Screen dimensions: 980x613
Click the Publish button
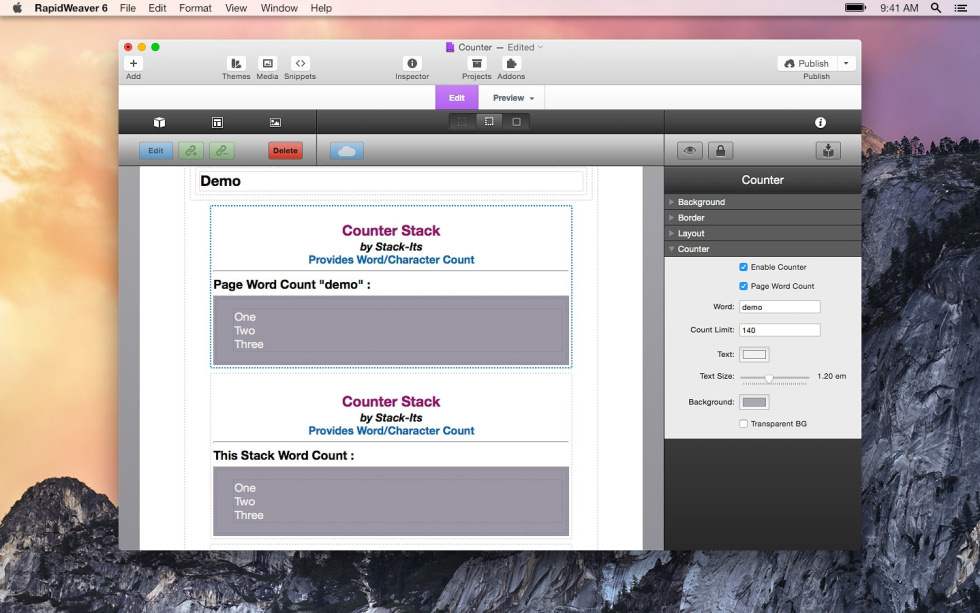[807, 63]
